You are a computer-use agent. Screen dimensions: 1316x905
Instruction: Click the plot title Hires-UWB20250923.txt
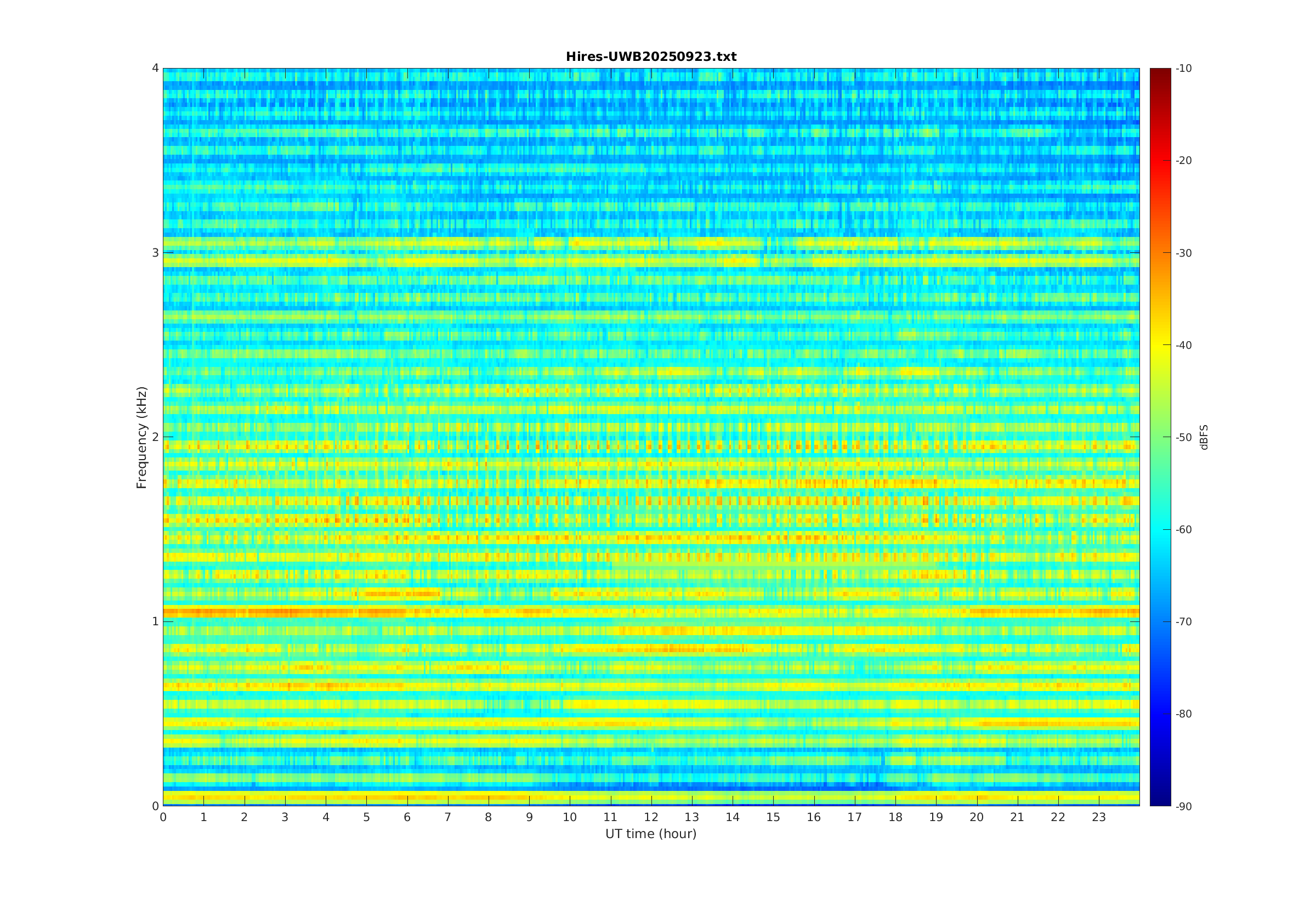tap(651, 56)
